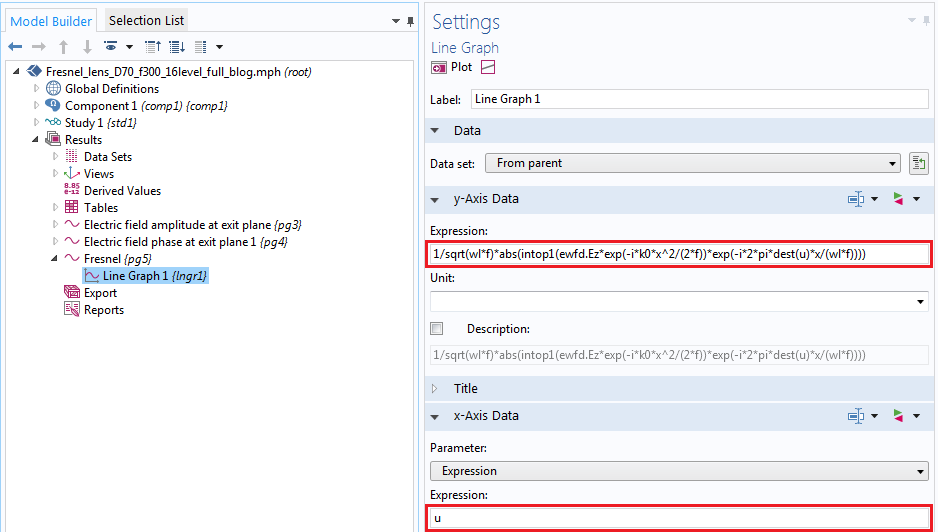
Task: Open the Data set From parent dropdown
Action: (692, 163)
